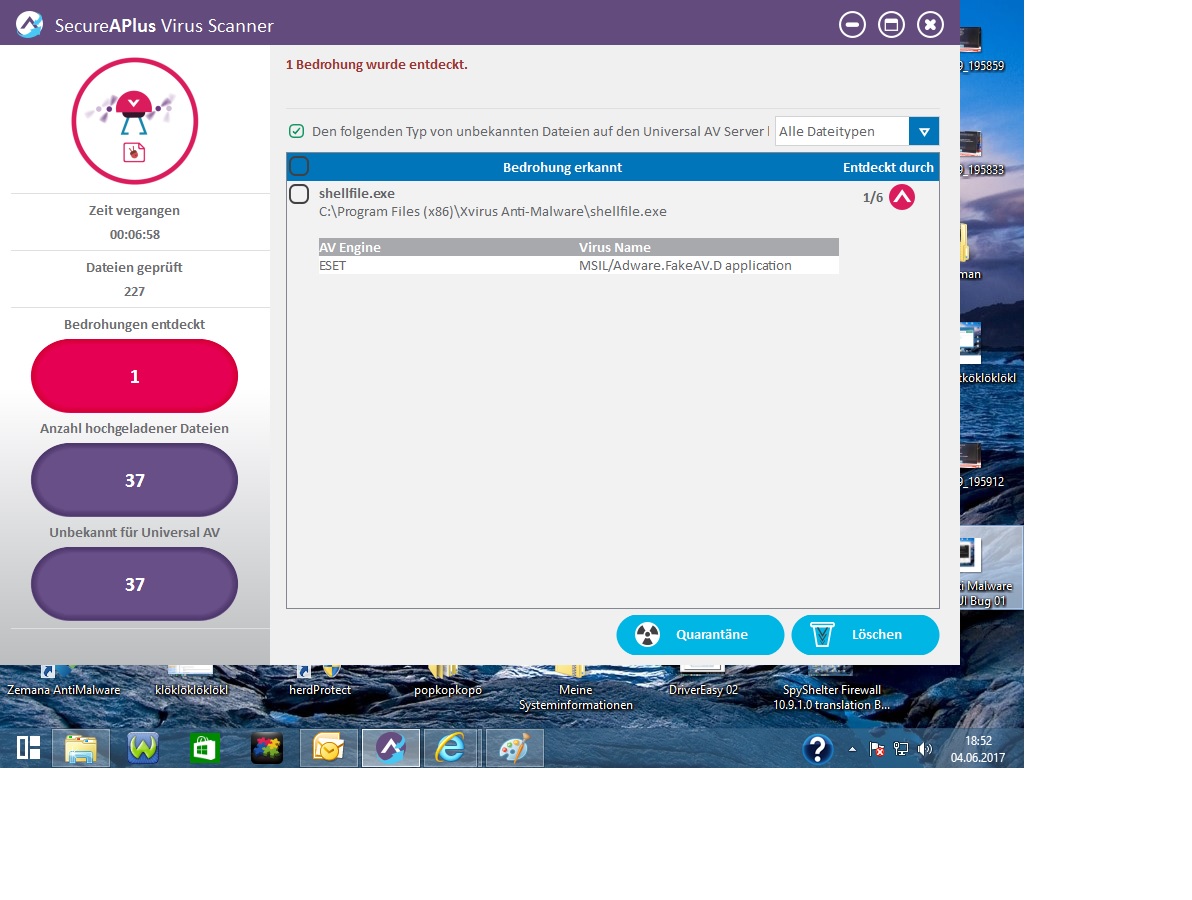This screenshot has height=900, width=1192.
Task: Open the klöklöklökl desktop item
Action: (x=192, y=683)
